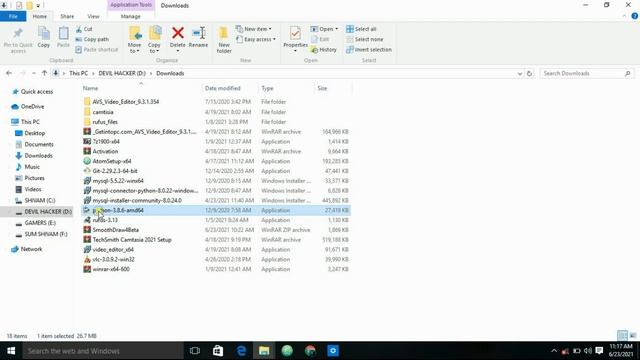Screen dimensions: 640x360
Task: Click Select none
Action: pos(364,39)
